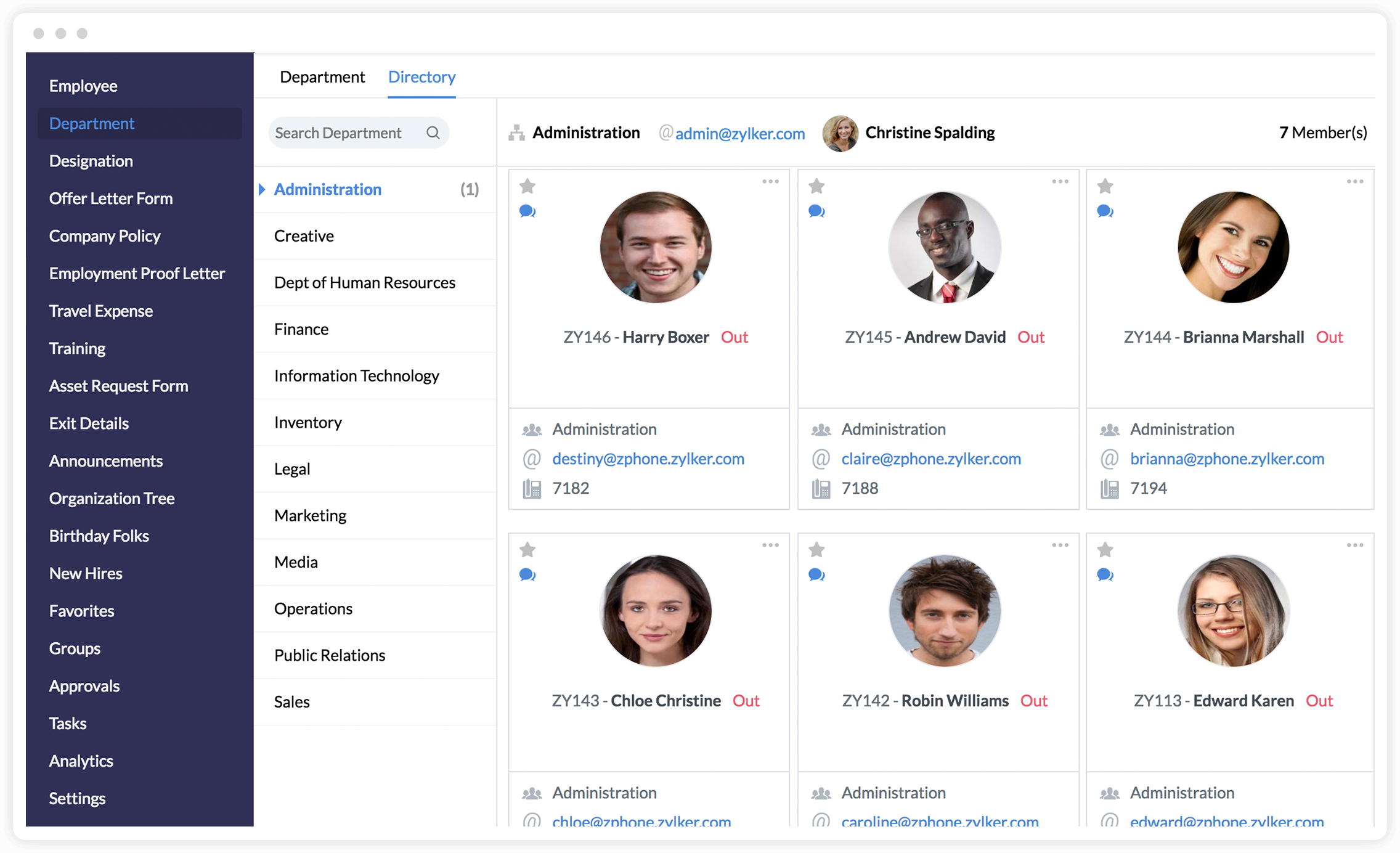This screenshot has width=1400, height=853.
Task: Click the search magnifier icon in Search Department
Action: coord(432,132)
